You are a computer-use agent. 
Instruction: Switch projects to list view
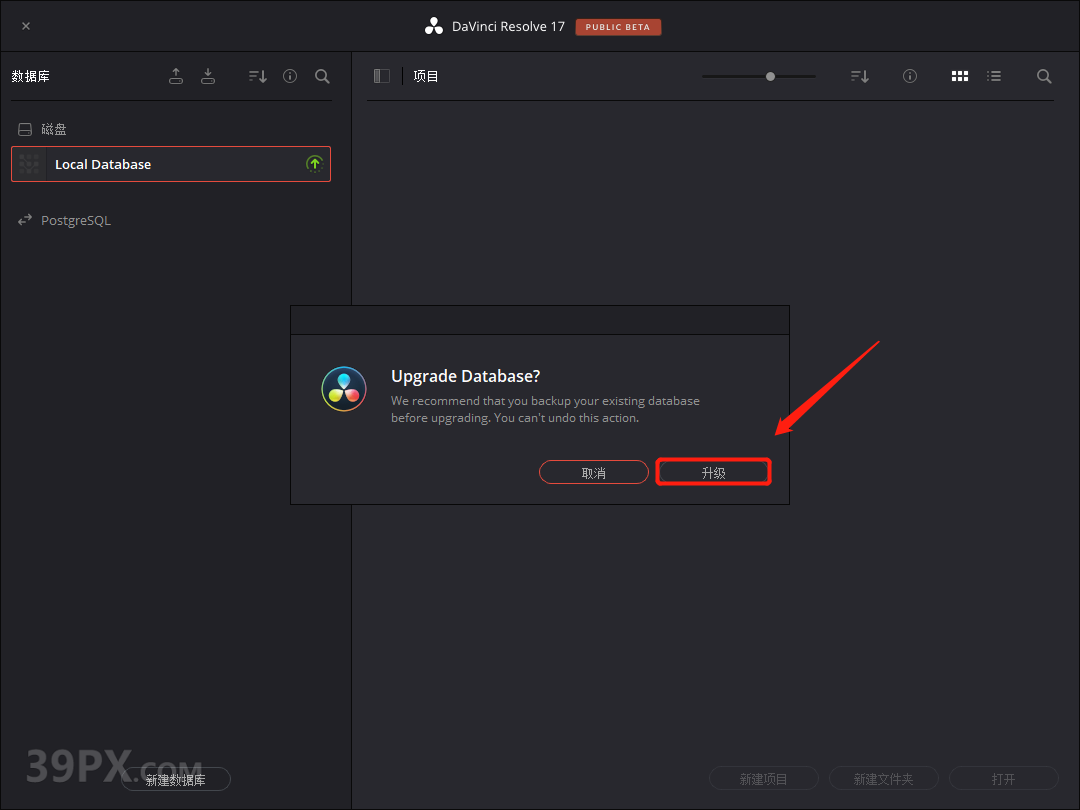tap(993, 76)
